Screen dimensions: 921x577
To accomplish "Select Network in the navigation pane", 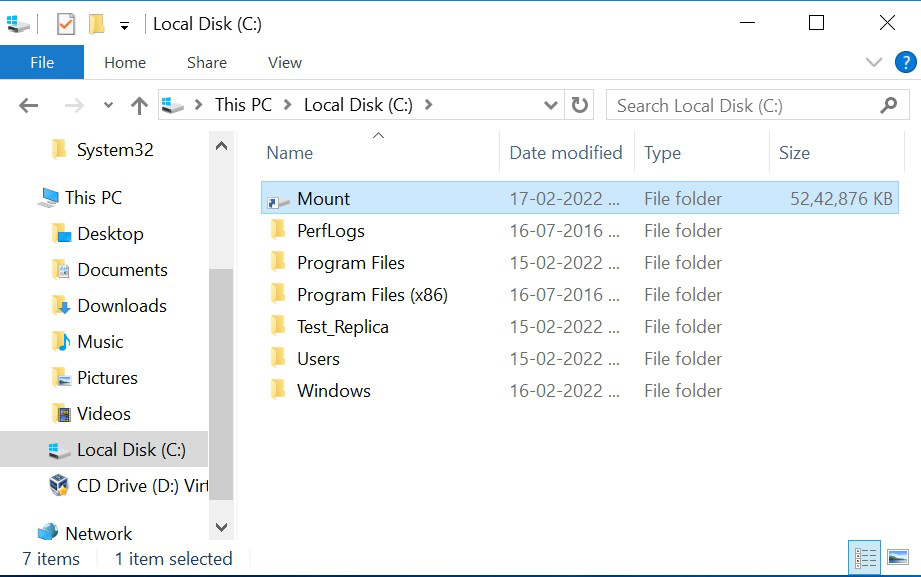I will pos(98,533).
